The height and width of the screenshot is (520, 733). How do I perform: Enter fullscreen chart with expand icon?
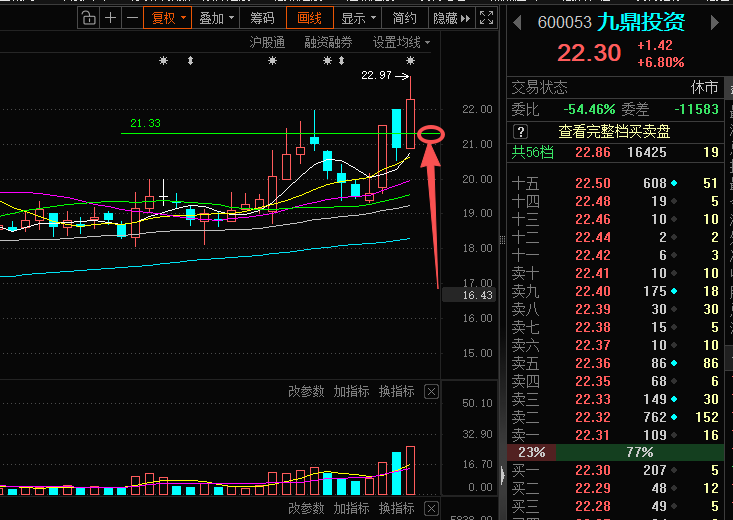(487, 18)
